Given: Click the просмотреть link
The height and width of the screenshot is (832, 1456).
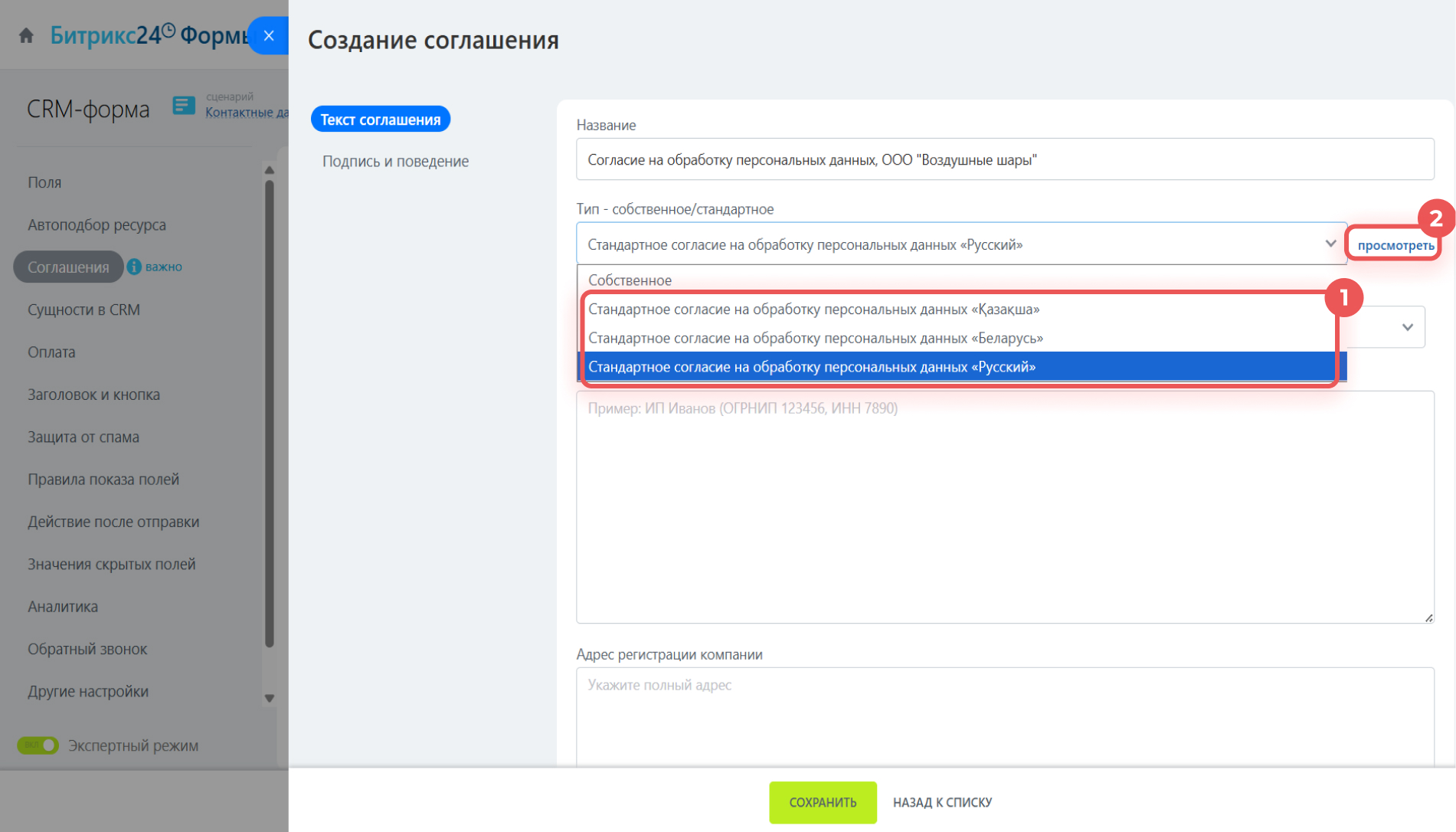Looking at the screenshot, I should pos(1395,245).
